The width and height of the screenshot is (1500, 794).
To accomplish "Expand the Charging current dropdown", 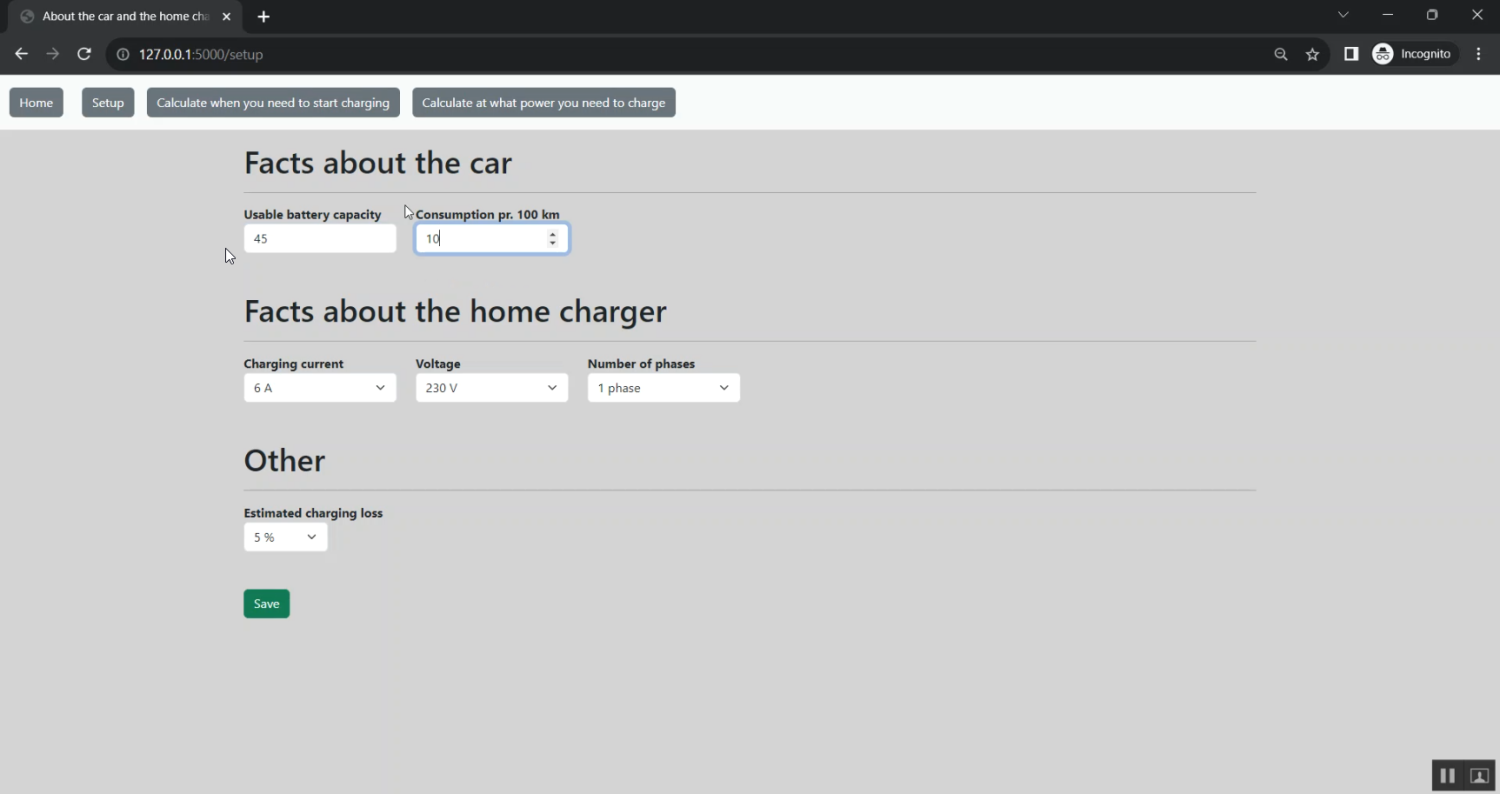I will pyautogui.click(x=319, y=388).
